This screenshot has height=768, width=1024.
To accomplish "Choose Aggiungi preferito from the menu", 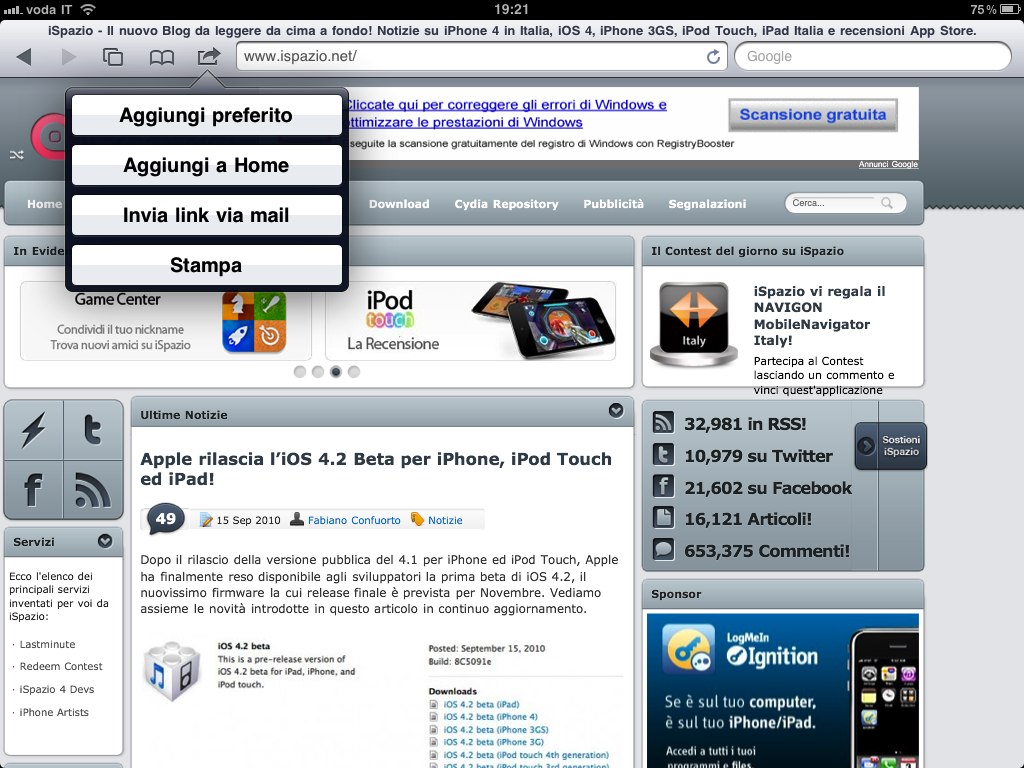I will point(206,115).
